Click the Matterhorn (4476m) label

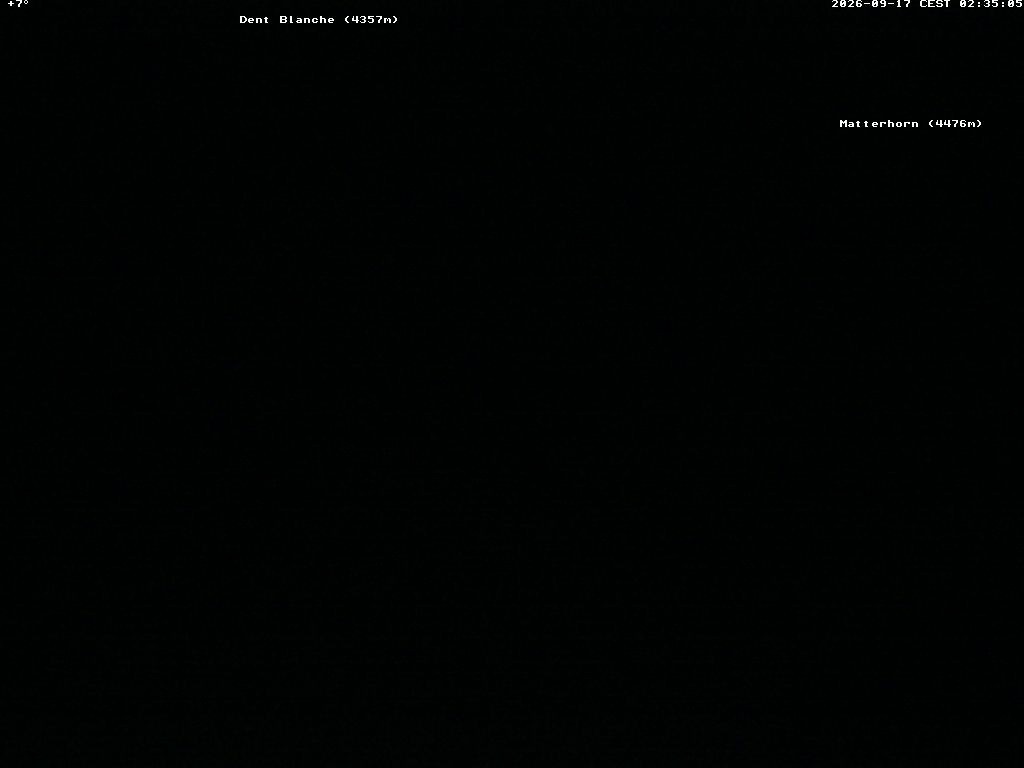(x=910, y=123)
